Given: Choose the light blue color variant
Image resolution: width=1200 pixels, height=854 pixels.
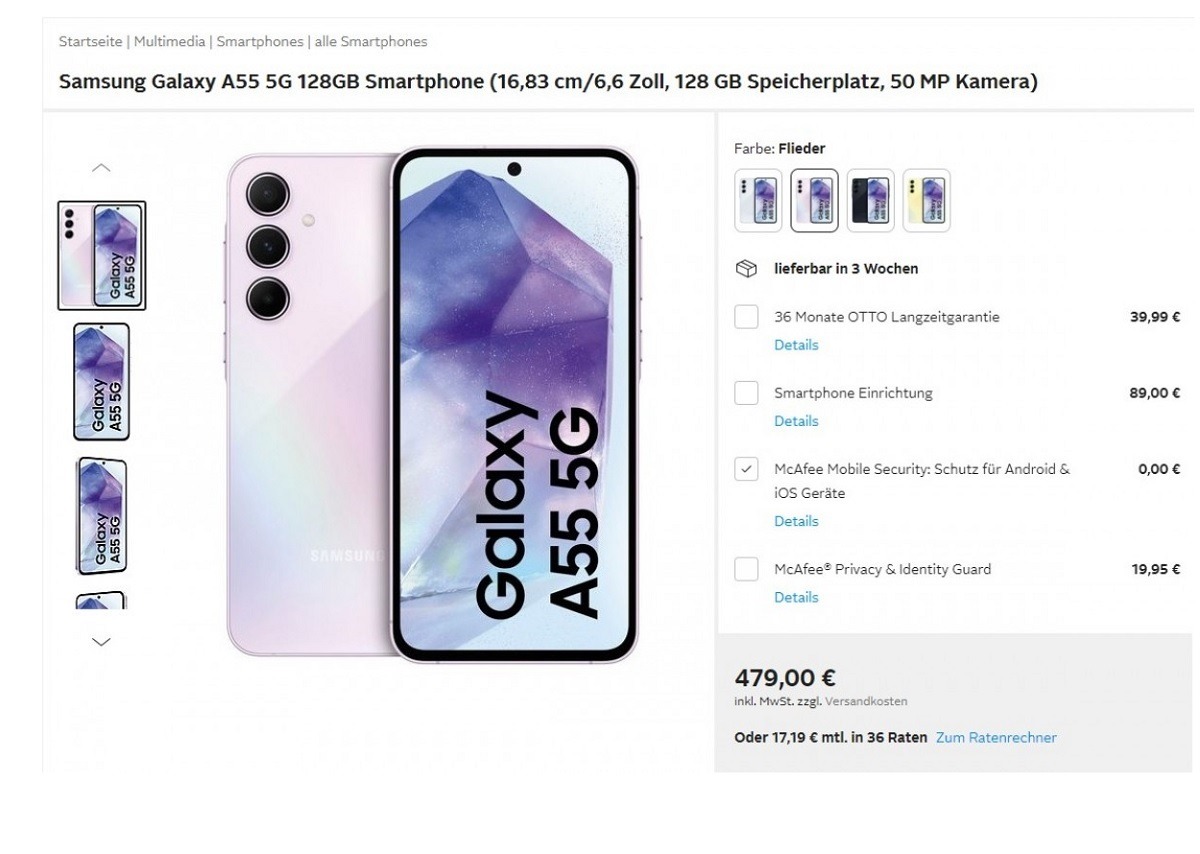Looking at the screenshot, I should pyautogui.click(x=759, y=200).
